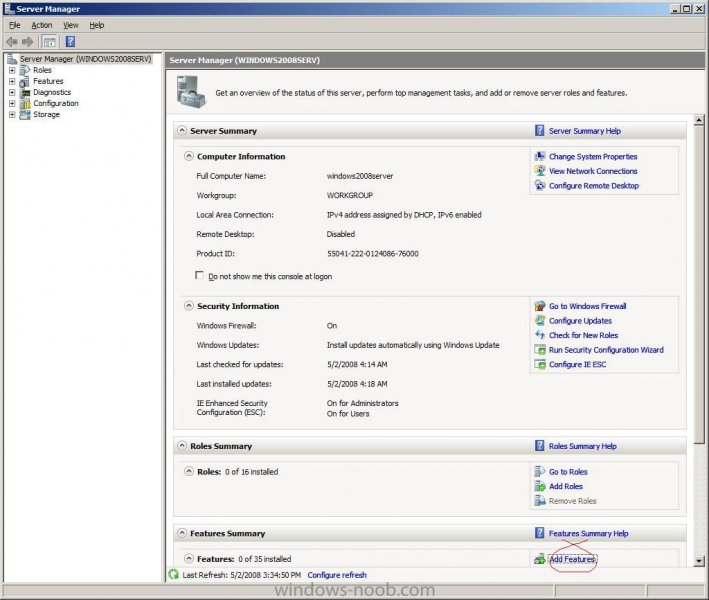Click the Back arrow toolbar icon
Viewport: 709px width, 600px height.
pos(12,42)
